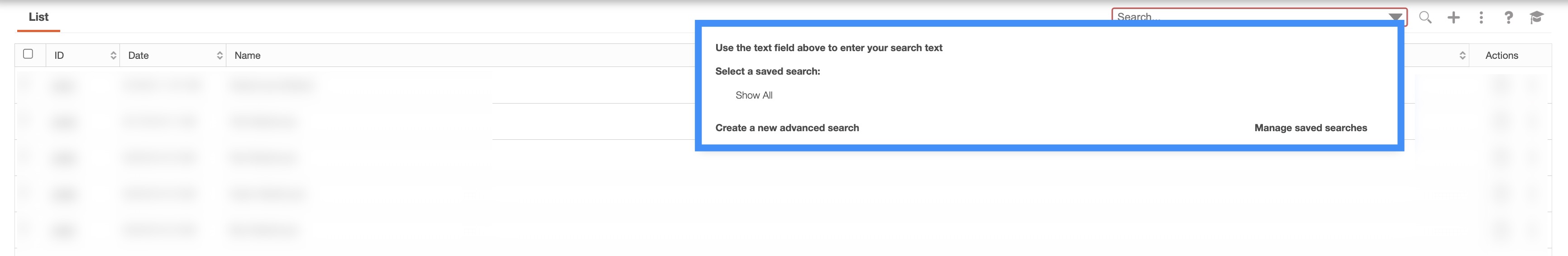Select the Show All saved search

pos(754,95)
